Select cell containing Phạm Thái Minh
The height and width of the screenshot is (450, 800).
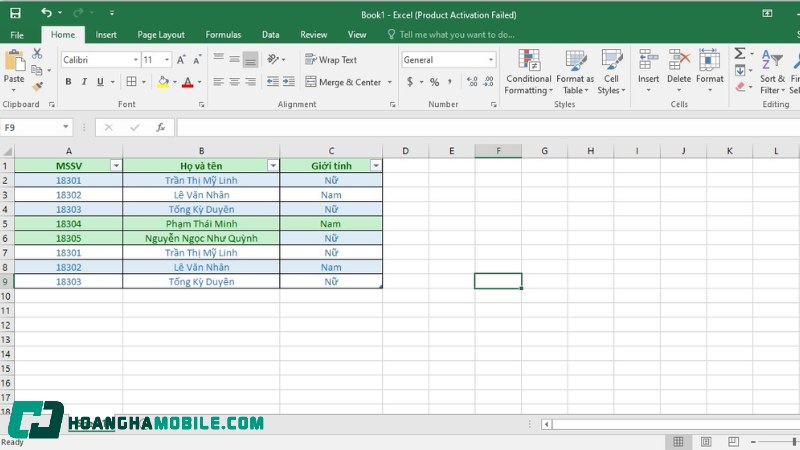pyautogui.click(x=201, y=223)
